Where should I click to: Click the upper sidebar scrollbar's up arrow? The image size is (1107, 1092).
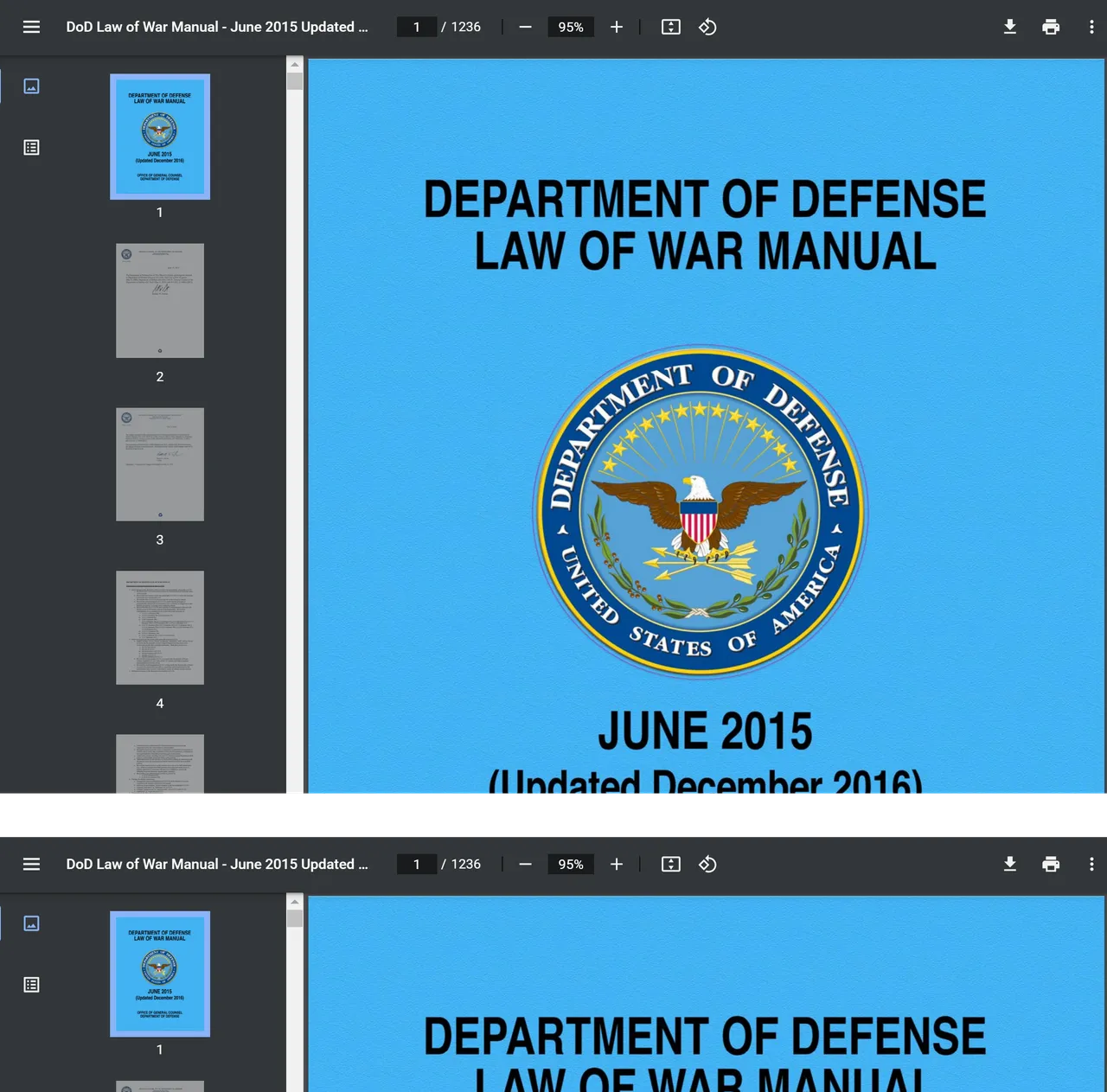pos(295,64)
